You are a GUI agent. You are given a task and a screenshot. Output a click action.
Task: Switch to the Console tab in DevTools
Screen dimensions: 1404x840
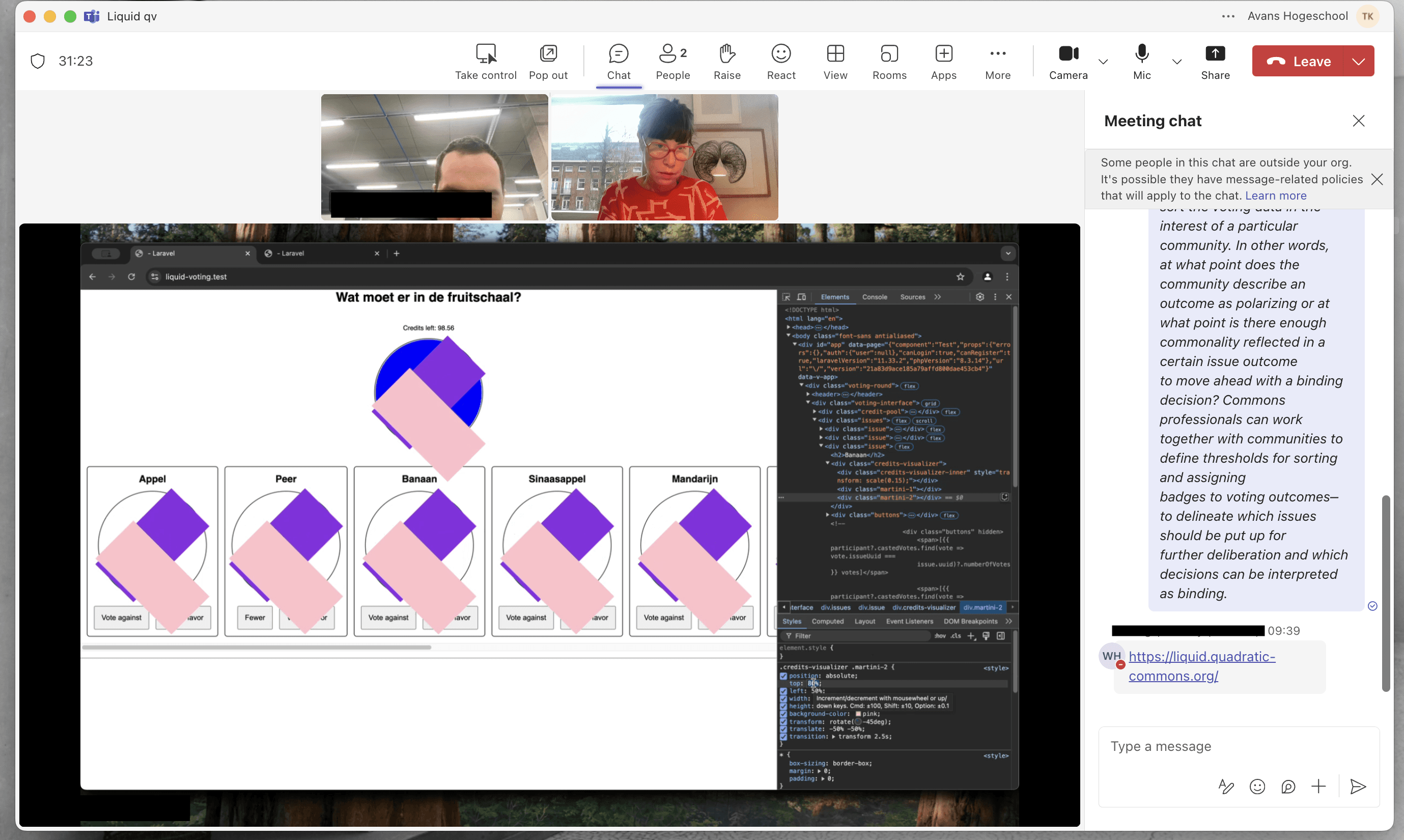(875, 296)
